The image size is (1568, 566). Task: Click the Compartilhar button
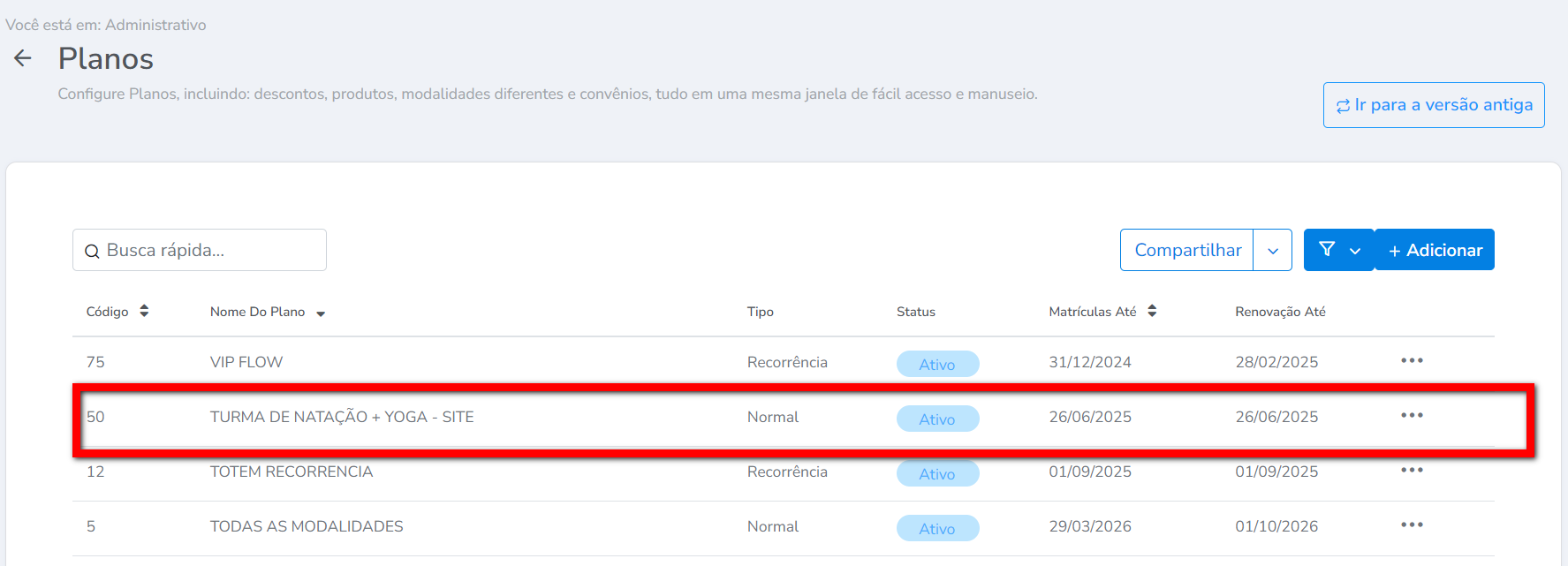(x=1187, y=250)
